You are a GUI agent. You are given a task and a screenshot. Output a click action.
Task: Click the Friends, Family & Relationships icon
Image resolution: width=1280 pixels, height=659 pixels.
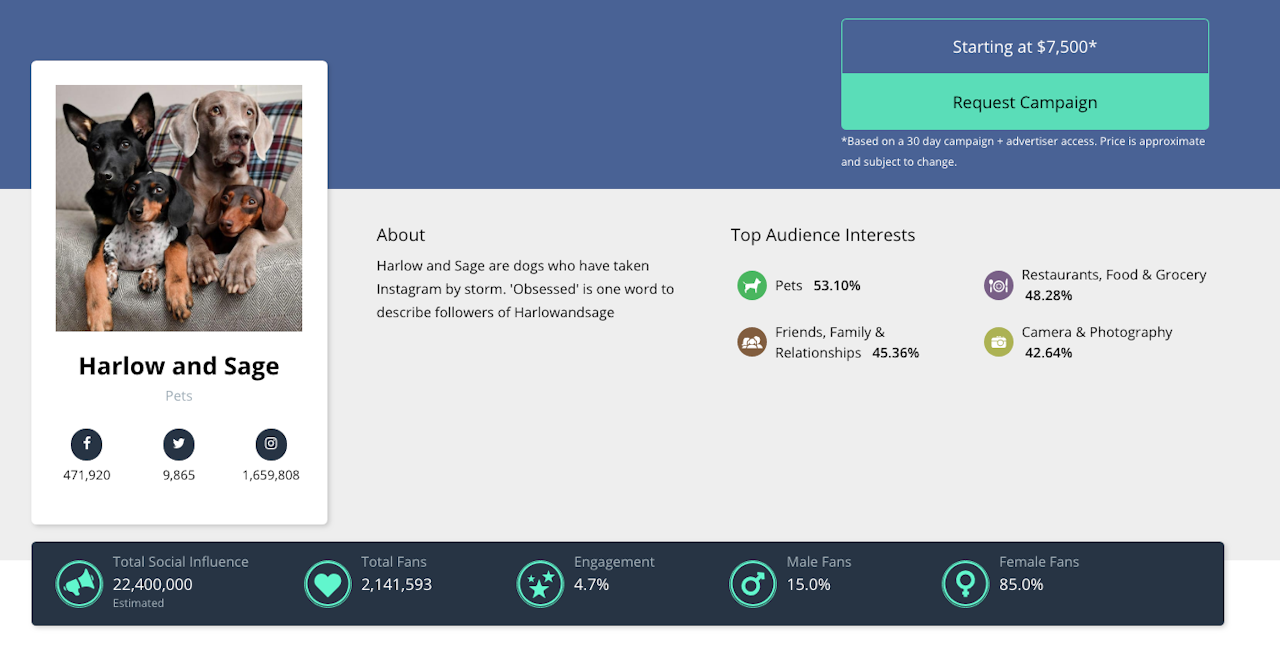coord(752,343)
